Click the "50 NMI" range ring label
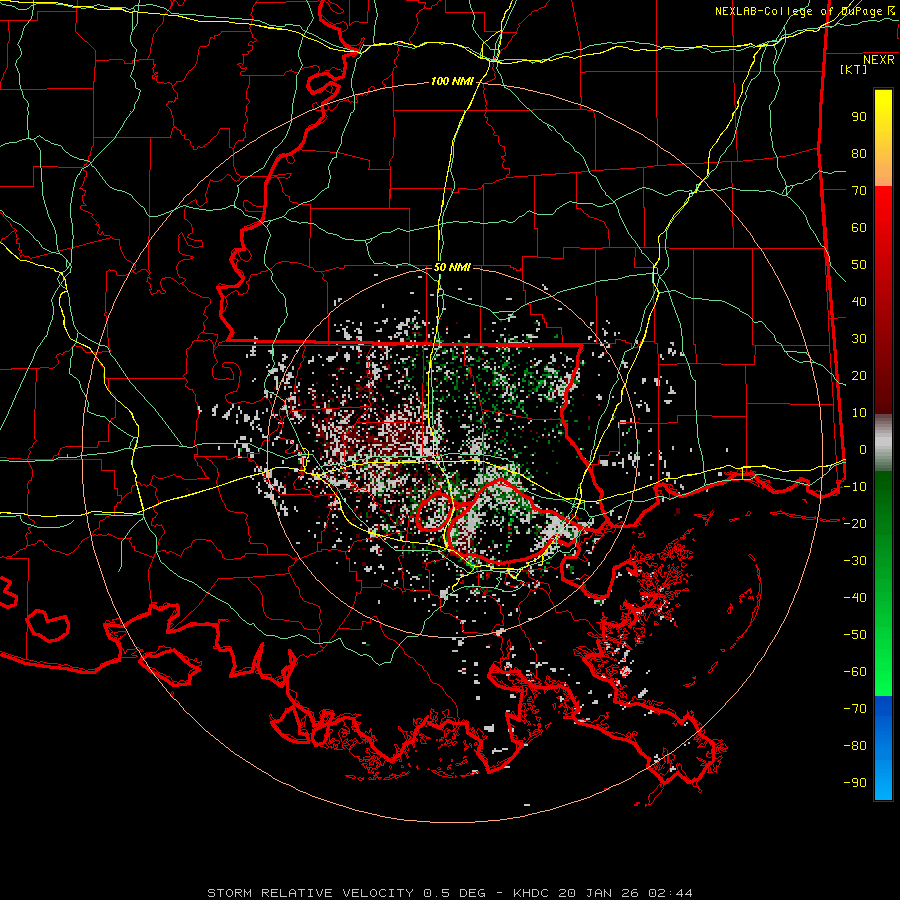900x900 pixels. [452, 267]
